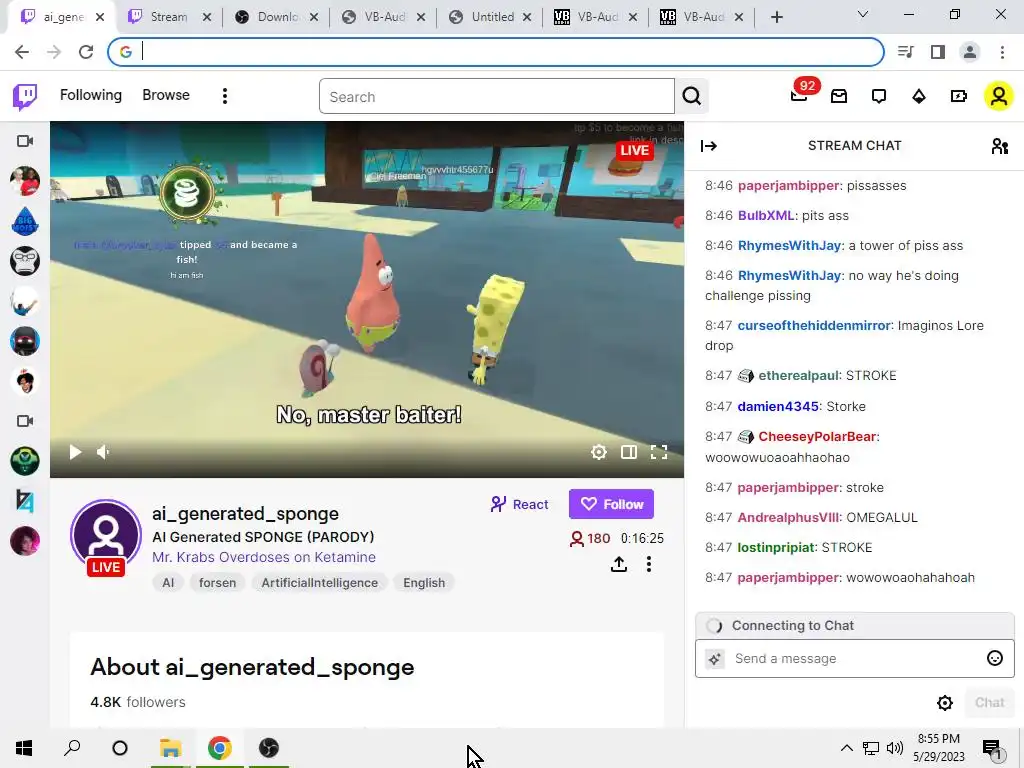The height and width of the screenshot is (768, 1024).
Task: Open the Turbo ad-free icon
Action: [959, 97]
